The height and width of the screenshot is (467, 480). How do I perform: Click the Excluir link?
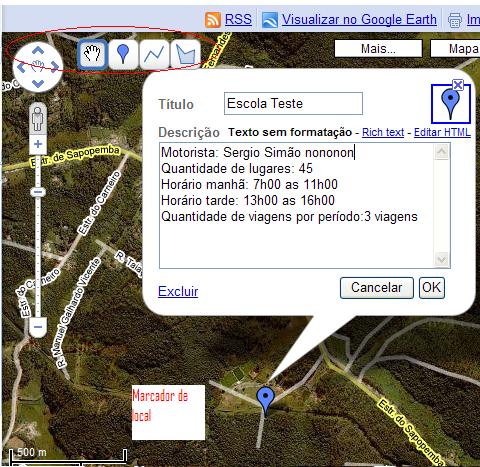point(178,291)
